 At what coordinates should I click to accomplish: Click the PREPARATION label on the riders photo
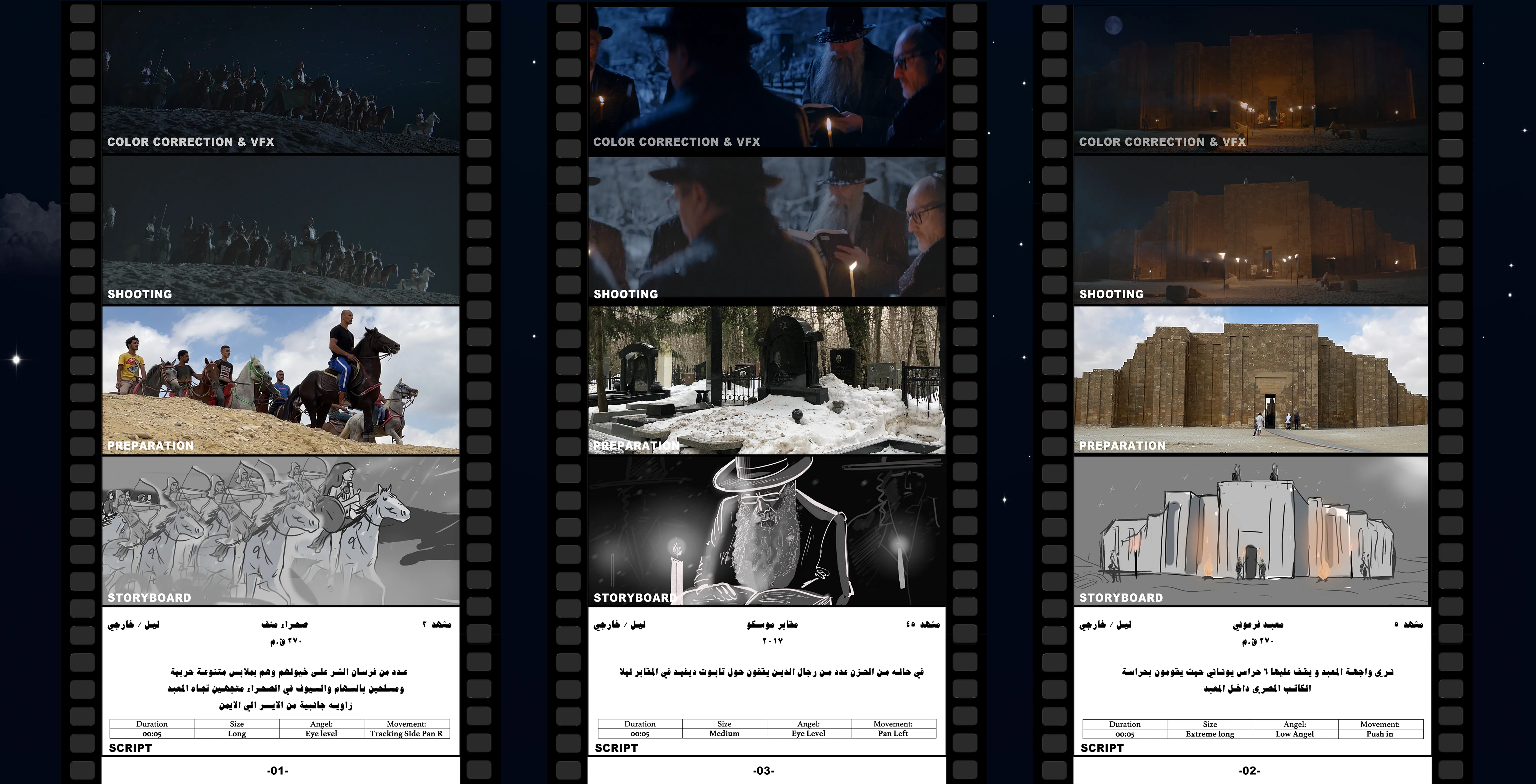(x=150, y=446)
